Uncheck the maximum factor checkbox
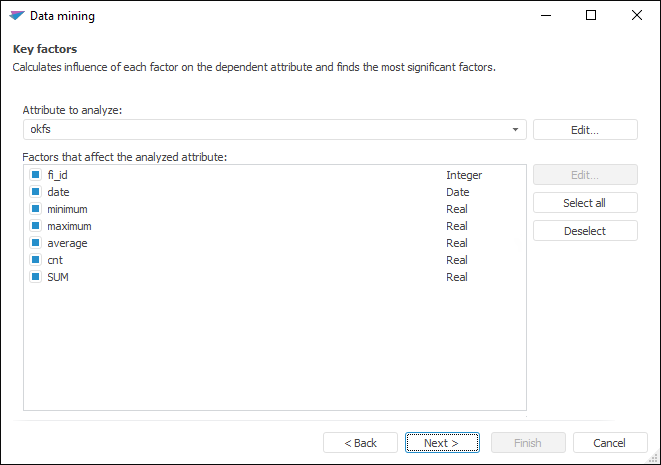Screen dimensions: 661x465 tap(35, 226)
